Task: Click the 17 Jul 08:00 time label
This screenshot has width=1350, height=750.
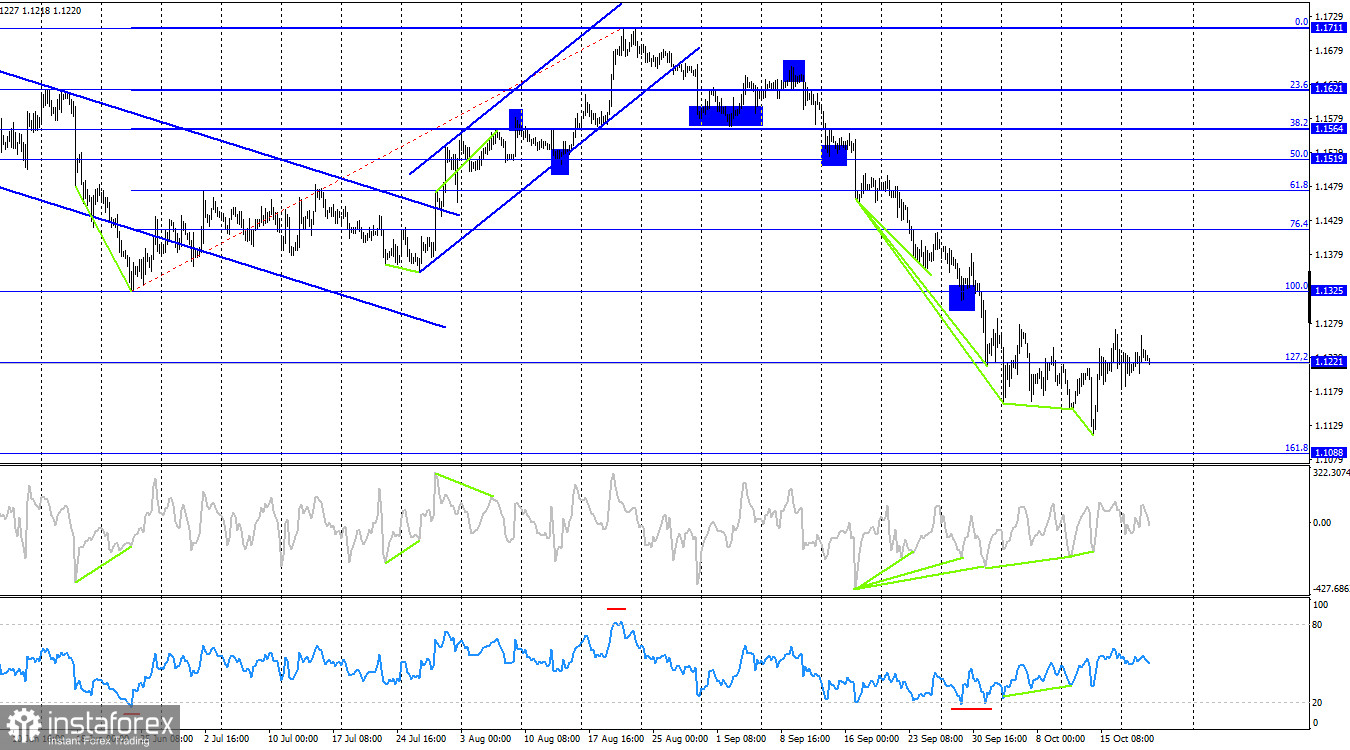Action: coord(358,739)
